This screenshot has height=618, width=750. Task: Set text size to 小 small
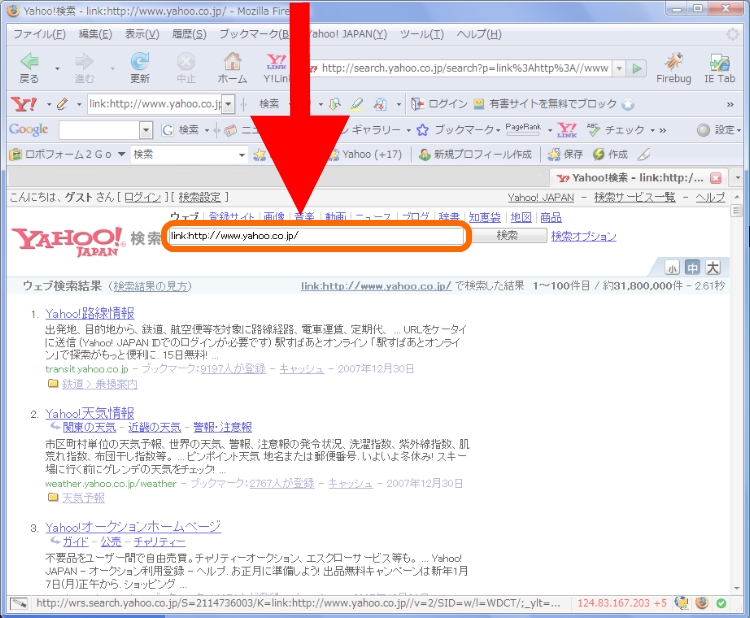click(x=672, y=268)
